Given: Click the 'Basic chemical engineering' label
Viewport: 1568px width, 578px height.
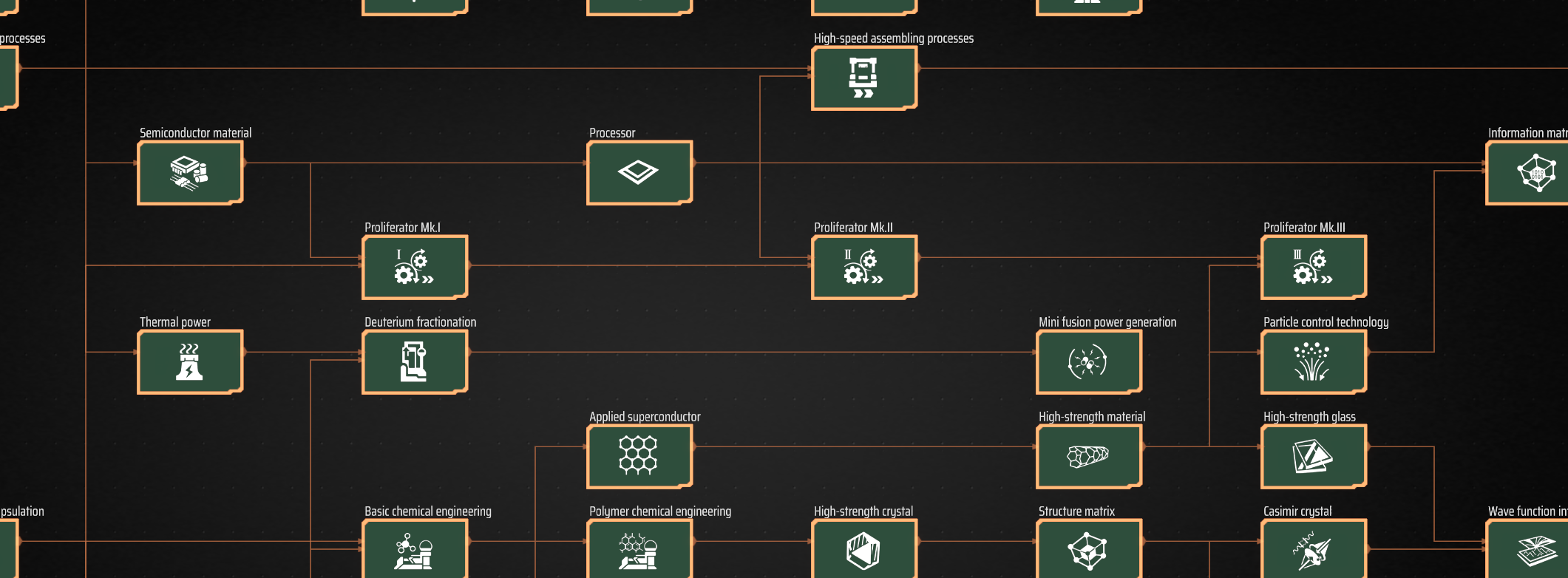Looking at the screenshot, I should [x=427, y=511].
